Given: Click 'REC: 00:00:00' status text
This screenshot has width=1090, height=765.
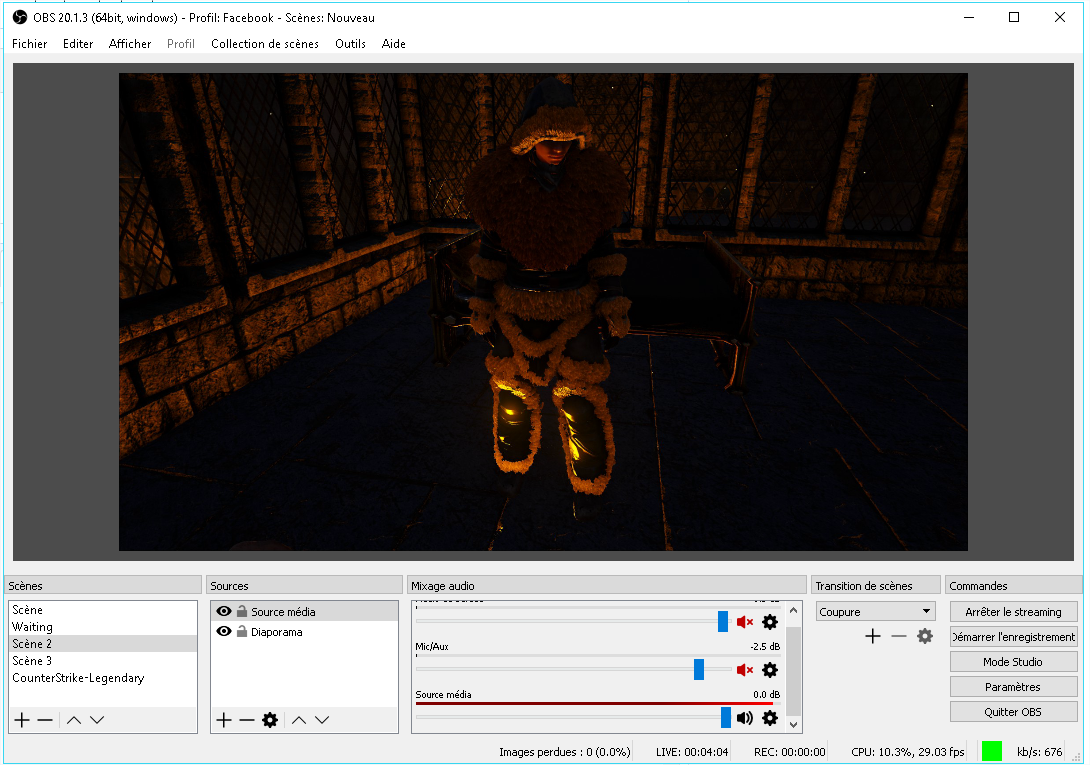Looking at the screenshot, I should click(x=790, y=752).
